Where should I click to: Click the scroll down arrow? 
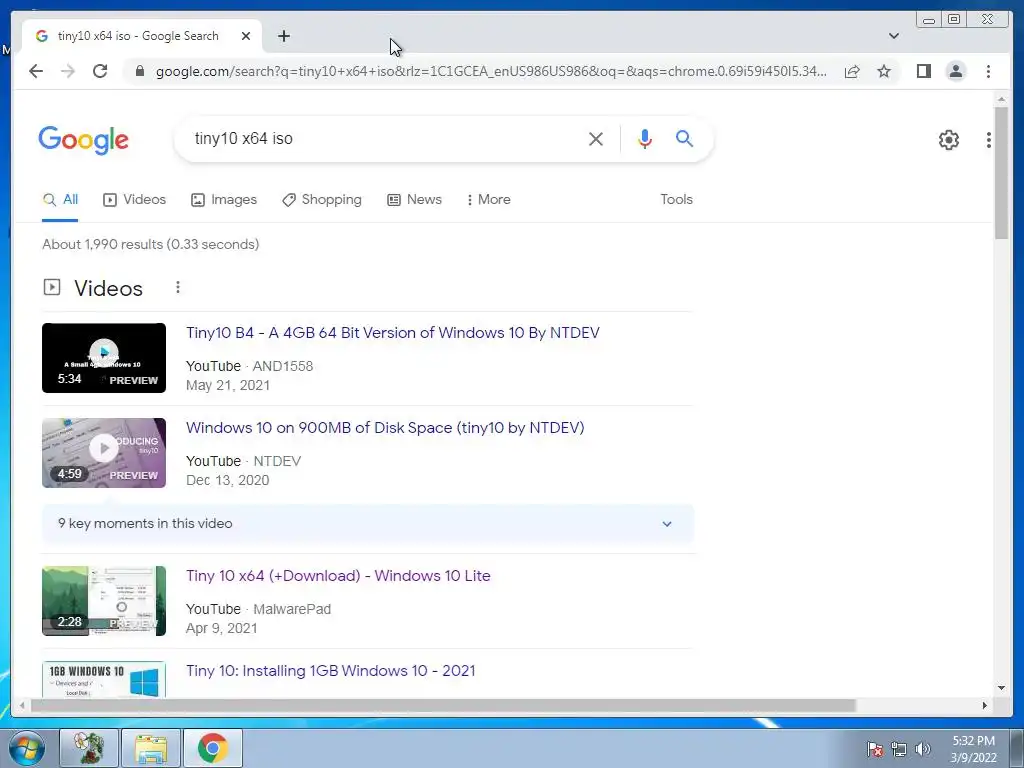(x=1001, y=688)
